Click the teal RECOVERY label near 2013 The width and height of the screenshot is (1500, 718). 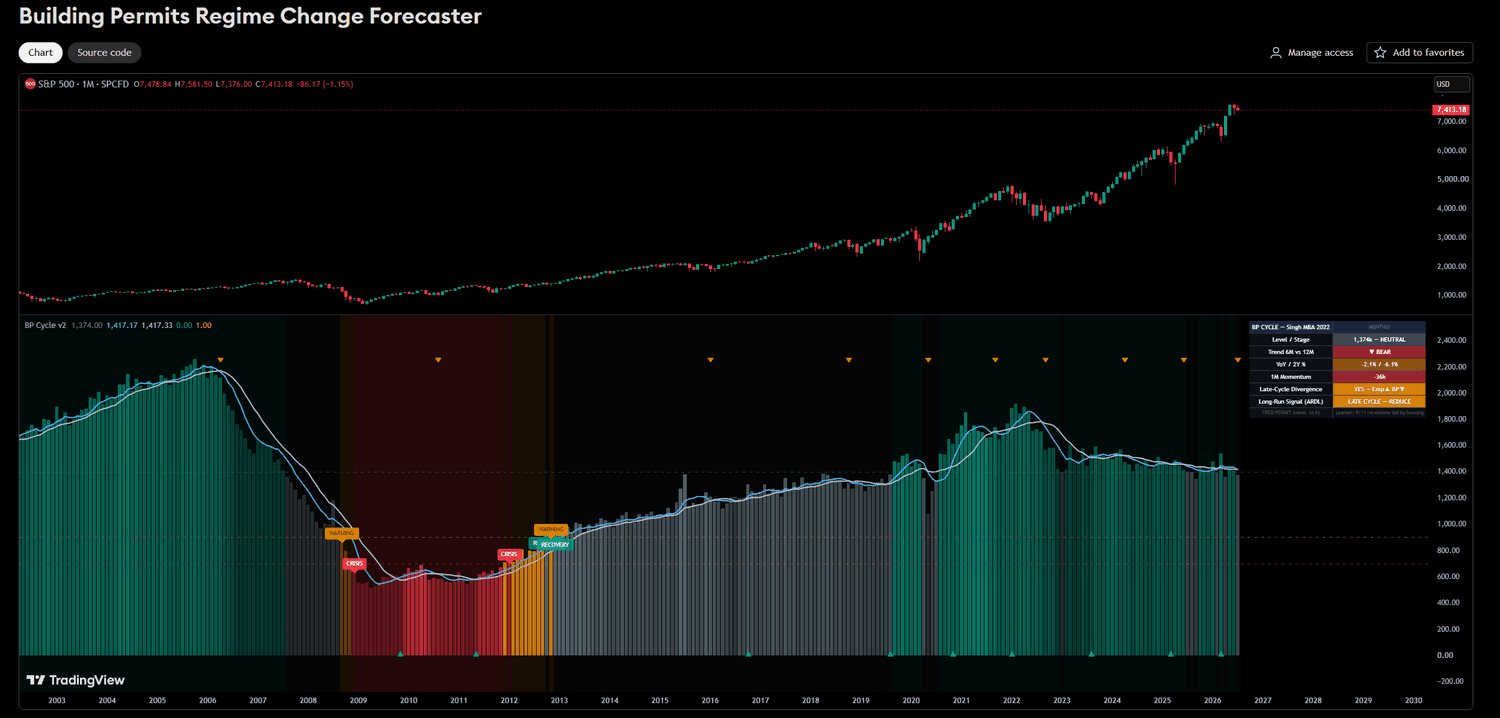pyautogui.click(x=556, y=544)
